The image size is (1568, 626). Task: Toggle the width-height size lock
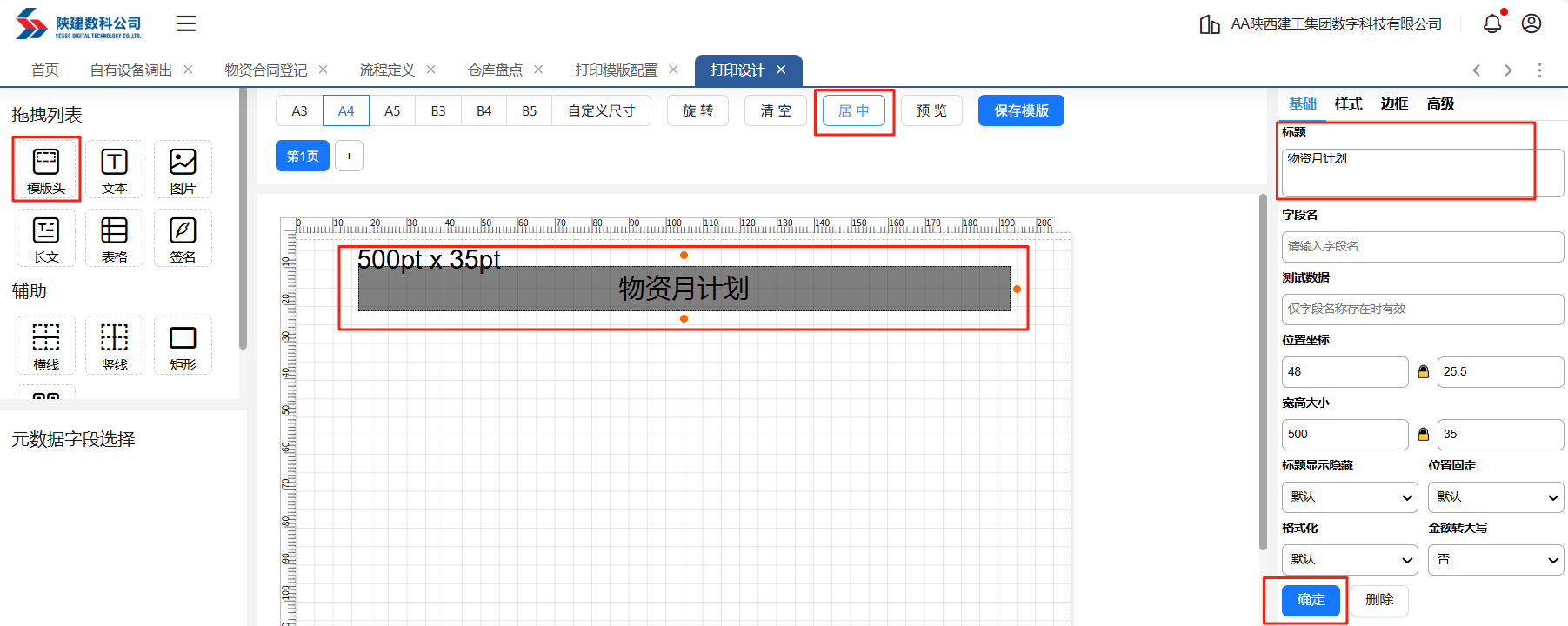pyautogui.click(x=1423, y=435)
